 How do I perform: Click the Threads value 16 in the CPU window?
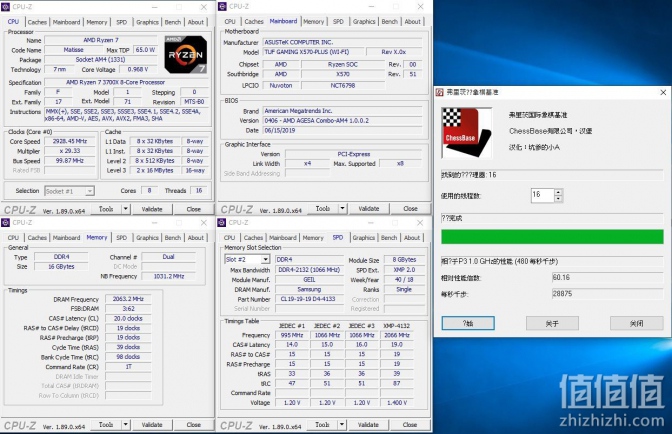click(198, 191)
